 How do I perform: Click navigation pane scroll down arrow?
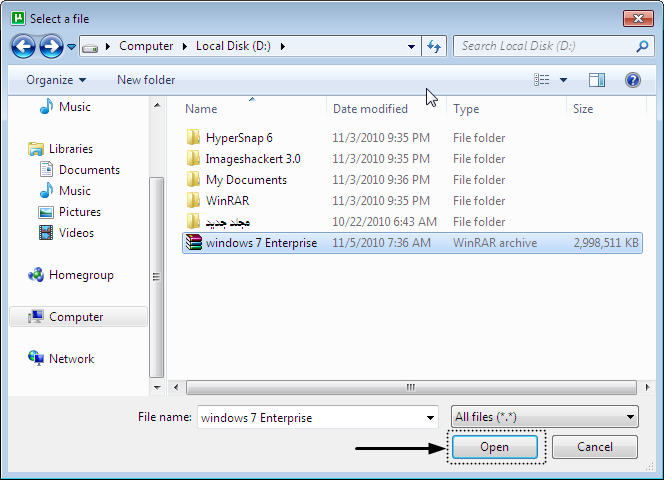[x=157, y=388]
